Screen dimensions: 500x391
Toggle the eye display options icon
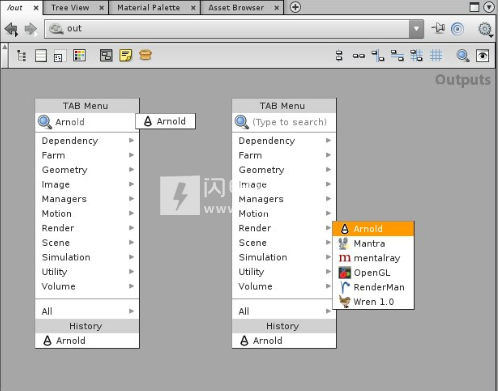pyautogui.click(x=482, y=56)
